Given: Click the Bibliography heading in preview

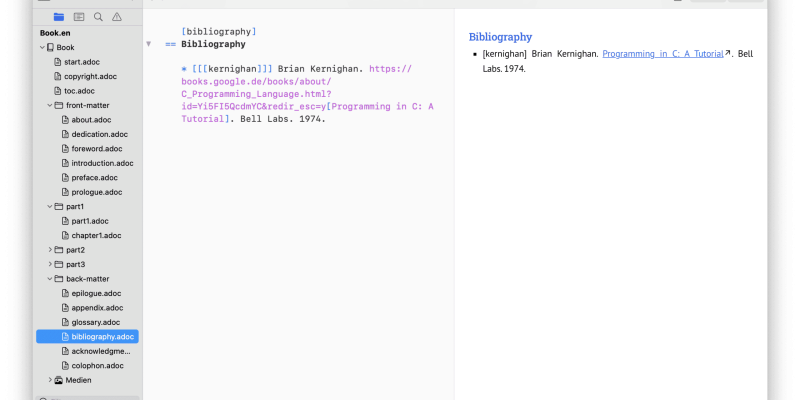Looking at the screenshot, I should click(500, 37).
